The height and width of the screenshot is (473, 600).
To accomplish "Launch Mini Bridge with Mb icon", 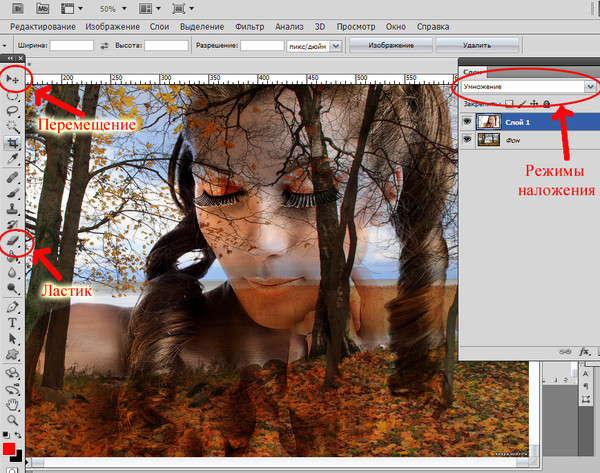I will 42,8.
